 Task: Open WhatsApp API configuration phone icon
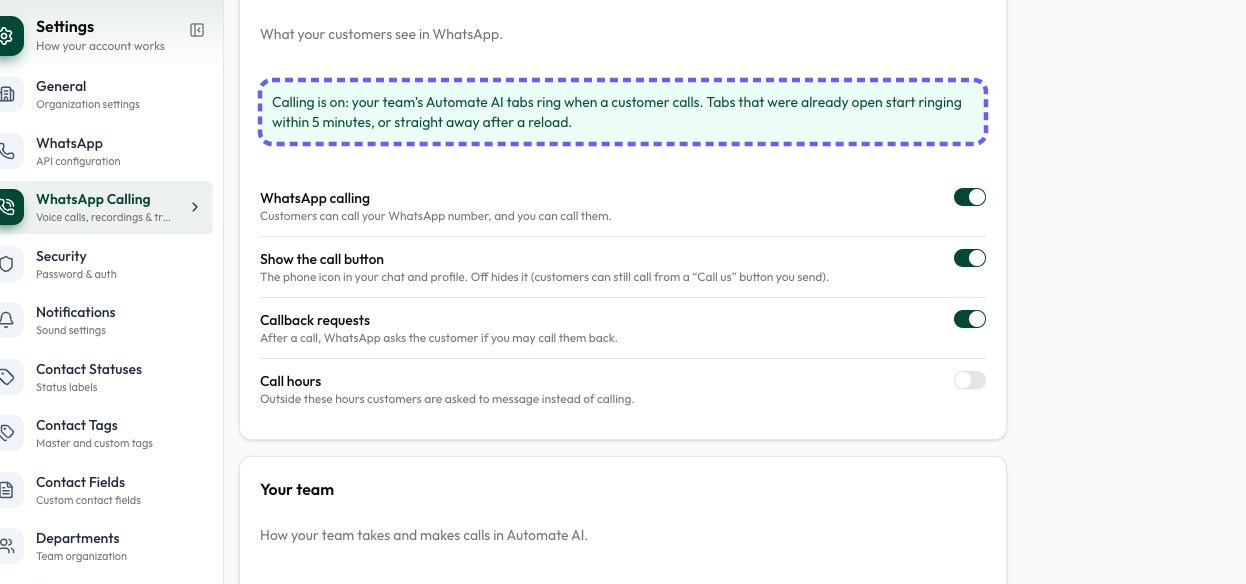8,151
